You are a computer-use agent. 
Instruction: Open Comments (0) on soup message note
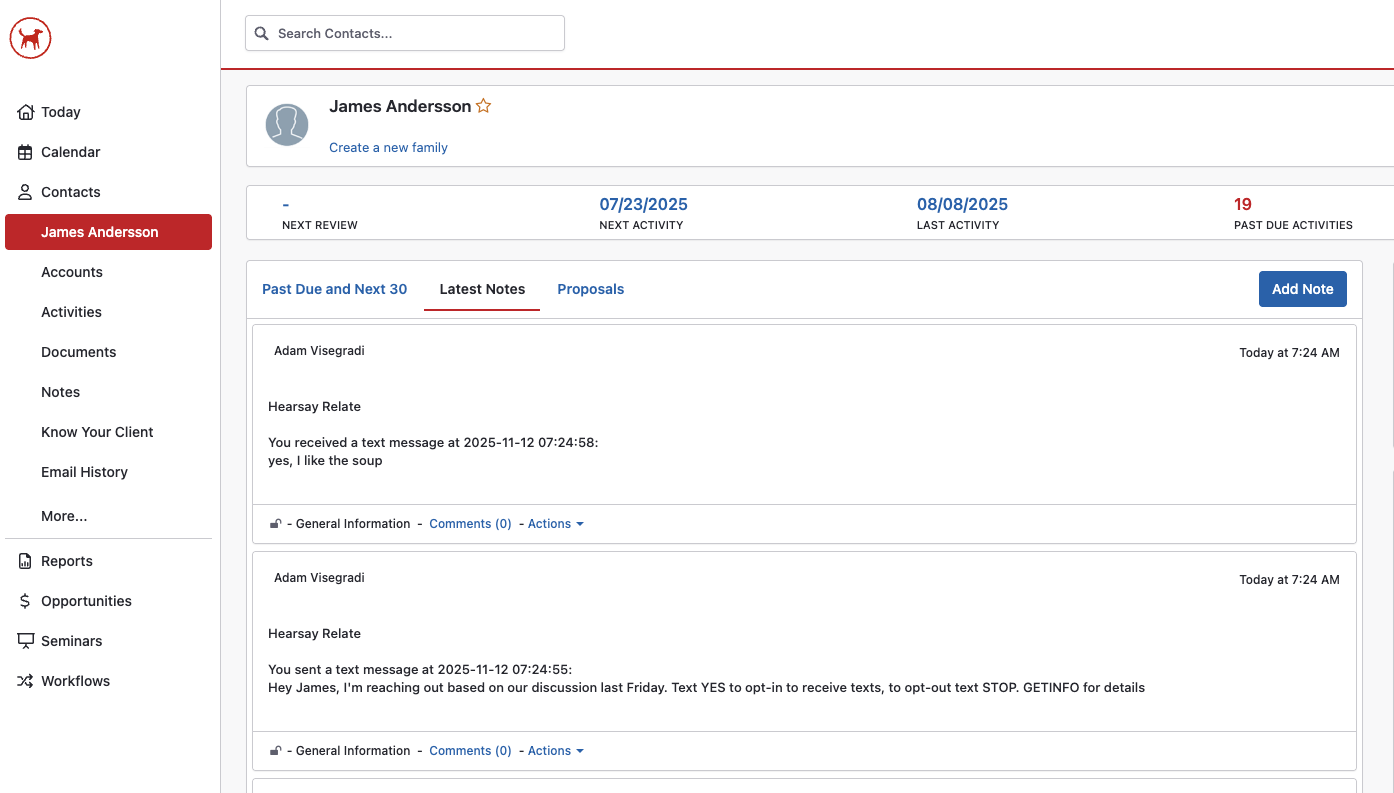pos(470,524)
